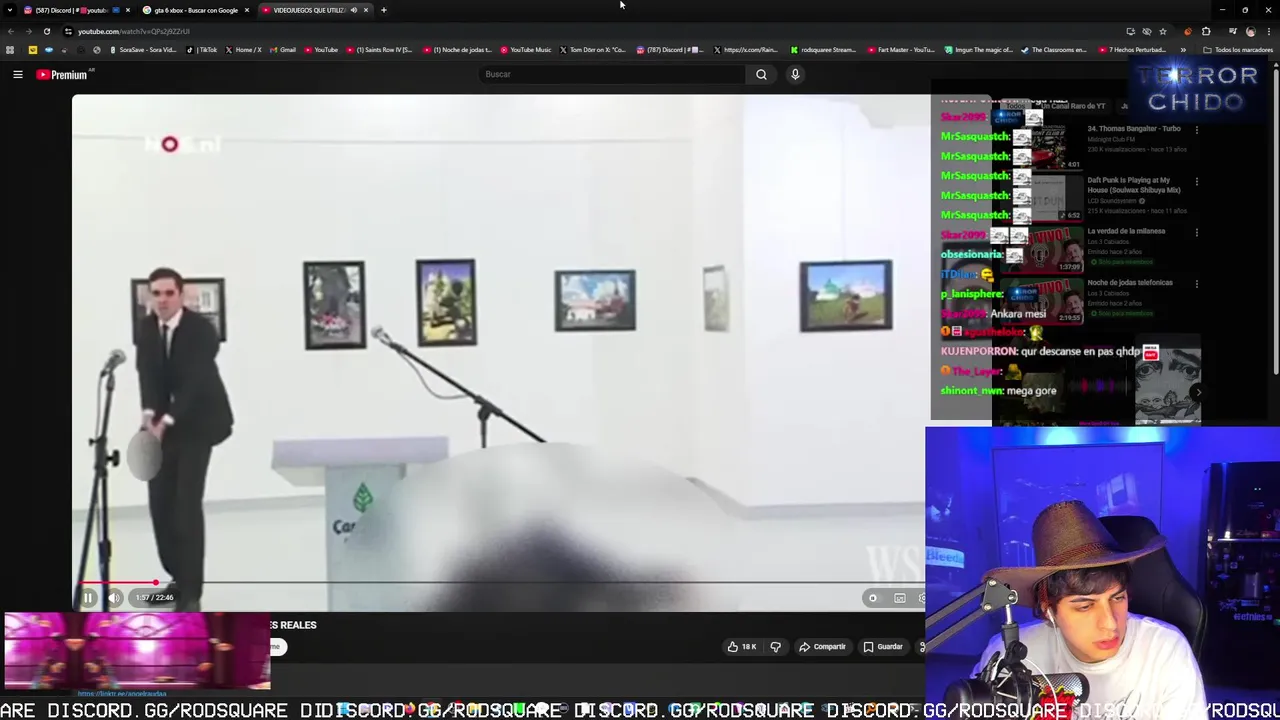Image resolution: width=1280 pixels, height=720 pixels.
Task: Open Imgur bookmark
Action: [978, 50]
